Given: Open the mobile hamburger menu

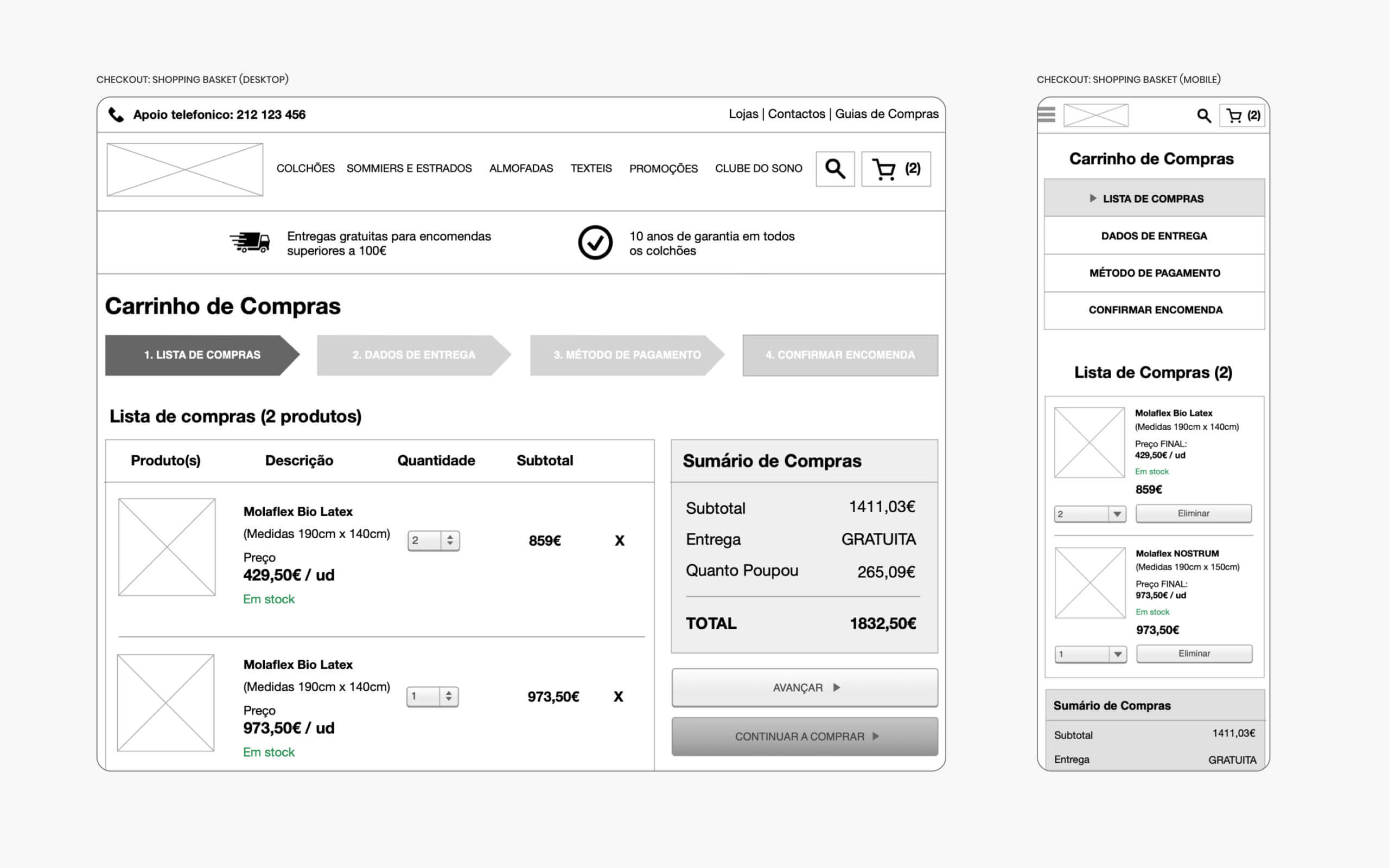Looking at the screenshot, I should (1046, 115).
